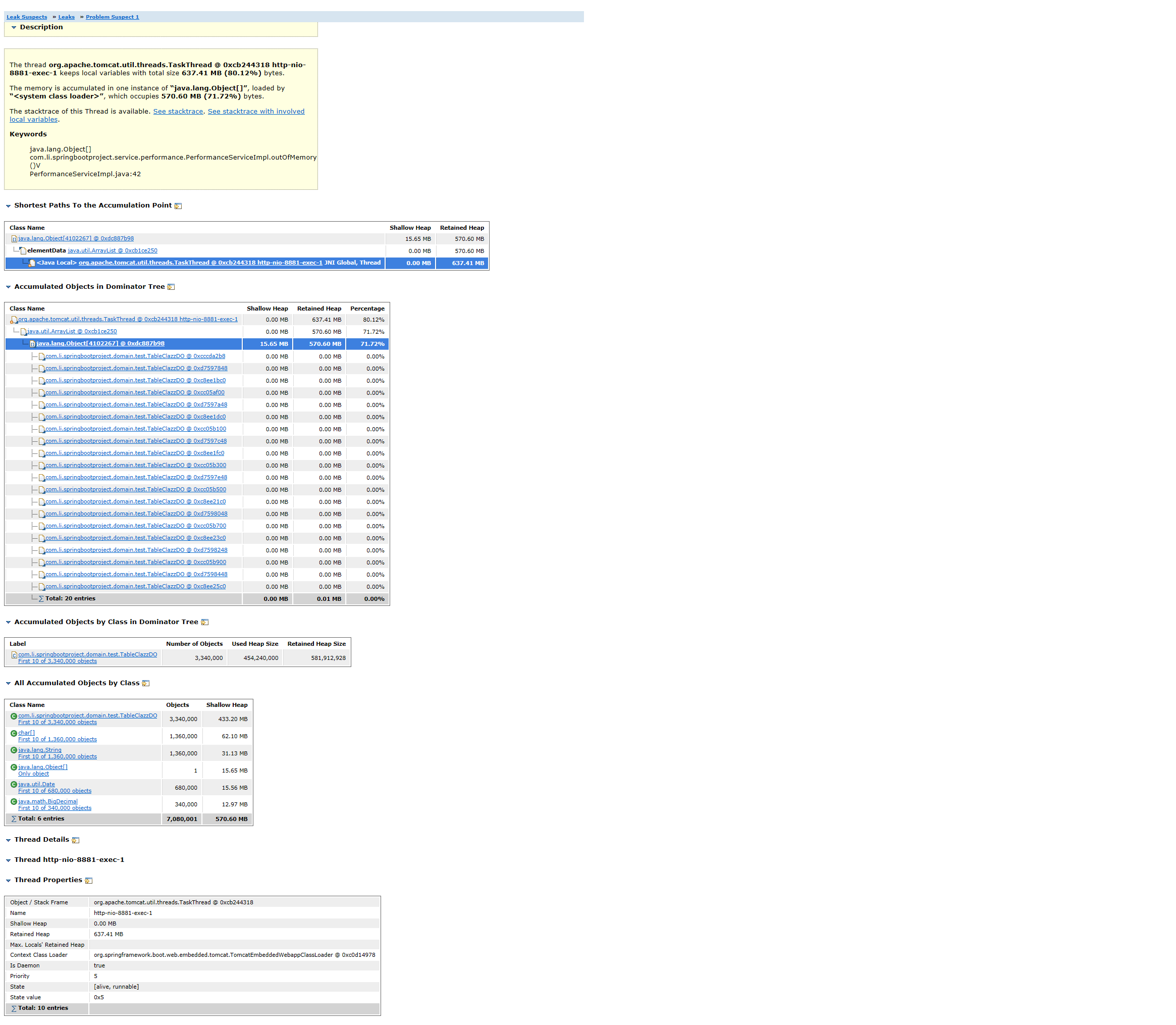Click the "[alive, runnable]" State value
1176x1025 pixels.
pyautogui.click(x=116, y=987)
